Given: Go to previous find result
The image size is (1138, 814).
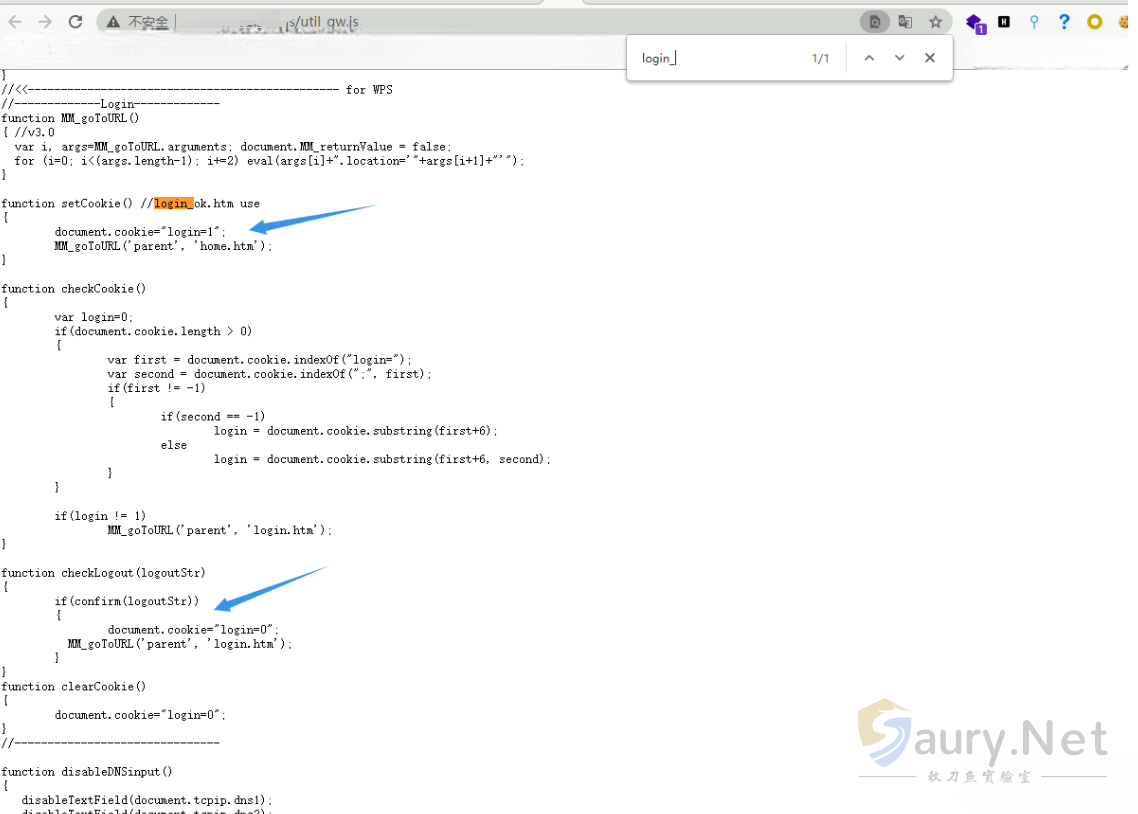Looking at the screenshot, I should [869, 58].
